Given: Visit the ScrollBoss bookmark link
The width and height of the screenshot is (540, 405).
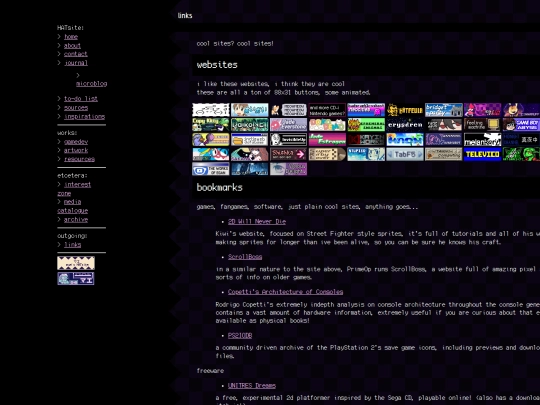Looking at the screenshot, I should (245, 257).
